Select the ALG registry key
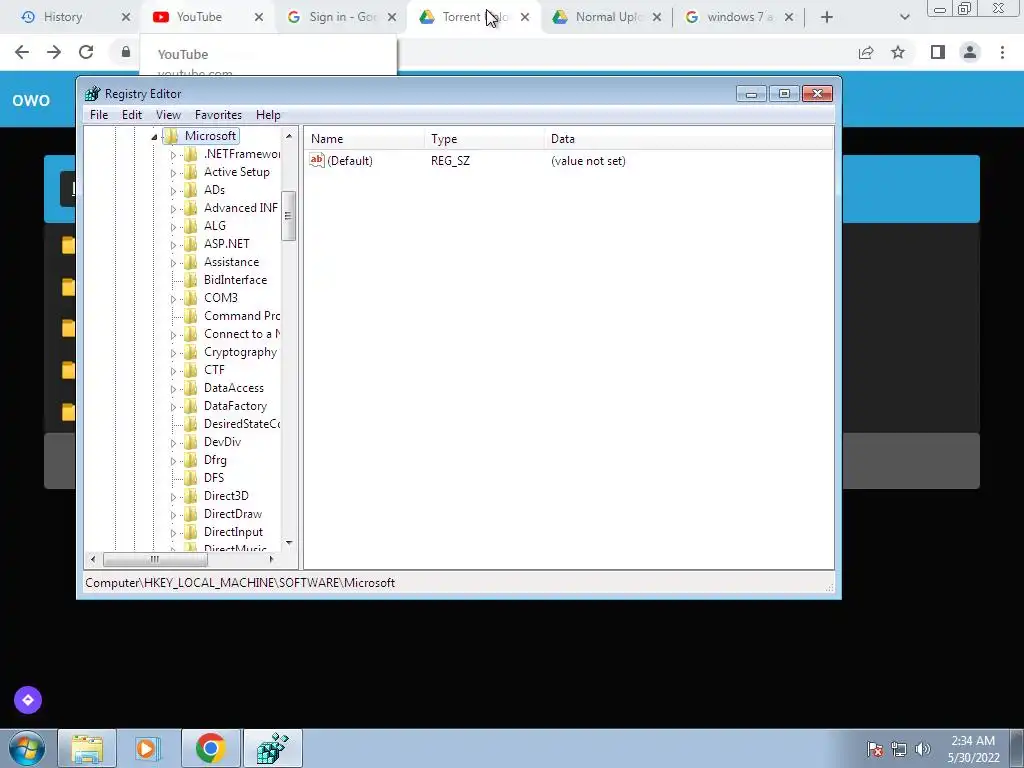 pyautogui.click(x=215, y=226)
